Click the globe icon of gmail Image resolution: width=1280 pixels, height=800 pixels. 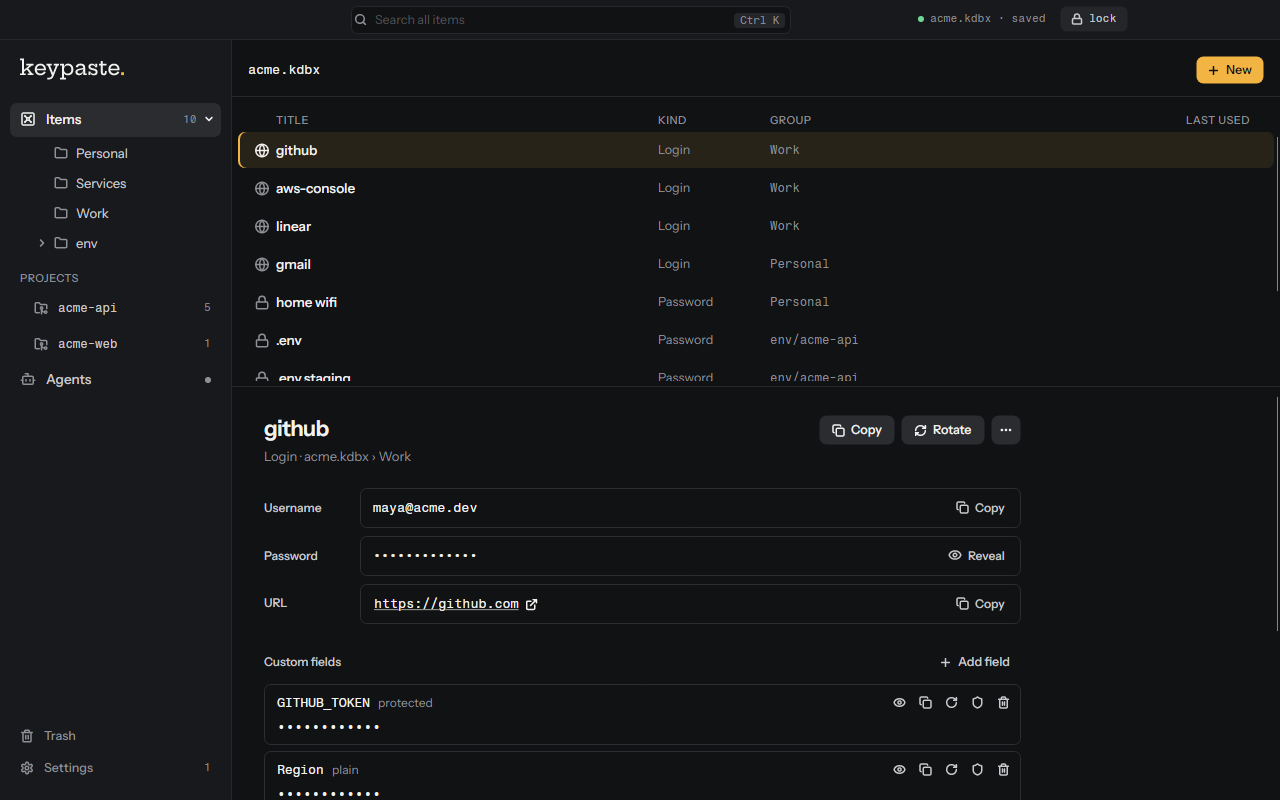[262, 264]
